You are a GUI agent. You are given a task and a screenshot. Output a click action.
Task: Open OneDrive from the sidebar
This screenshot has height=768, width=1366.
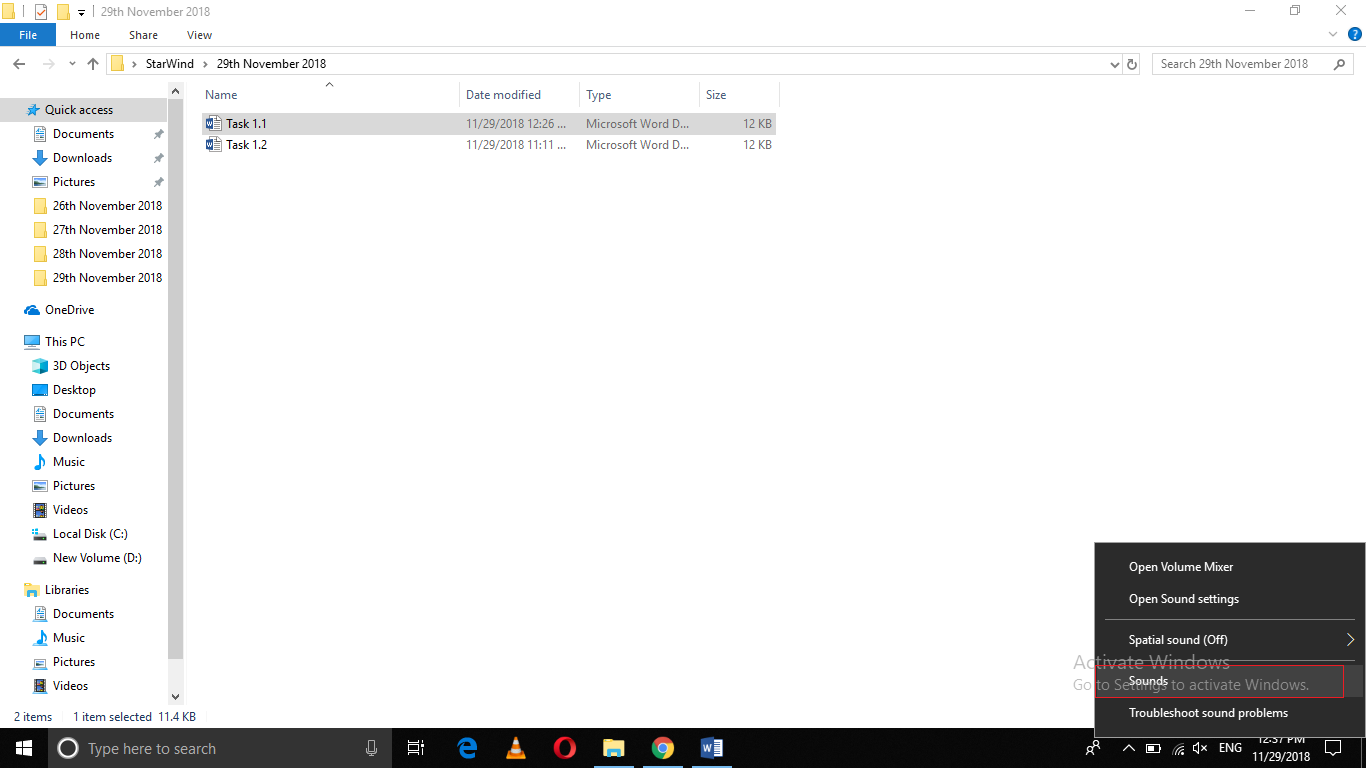70,310
